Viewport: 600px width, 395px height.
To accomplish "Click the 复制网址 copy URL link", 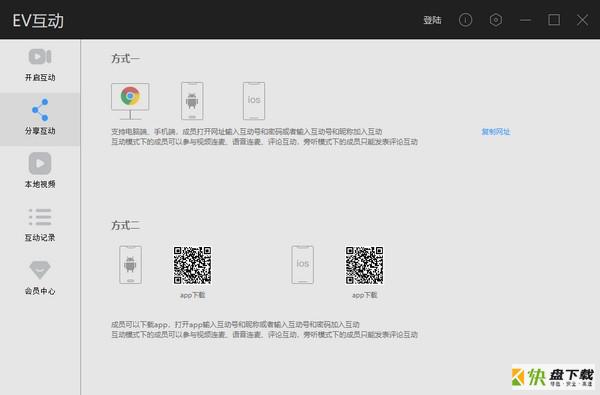I will tap(496, 132).
